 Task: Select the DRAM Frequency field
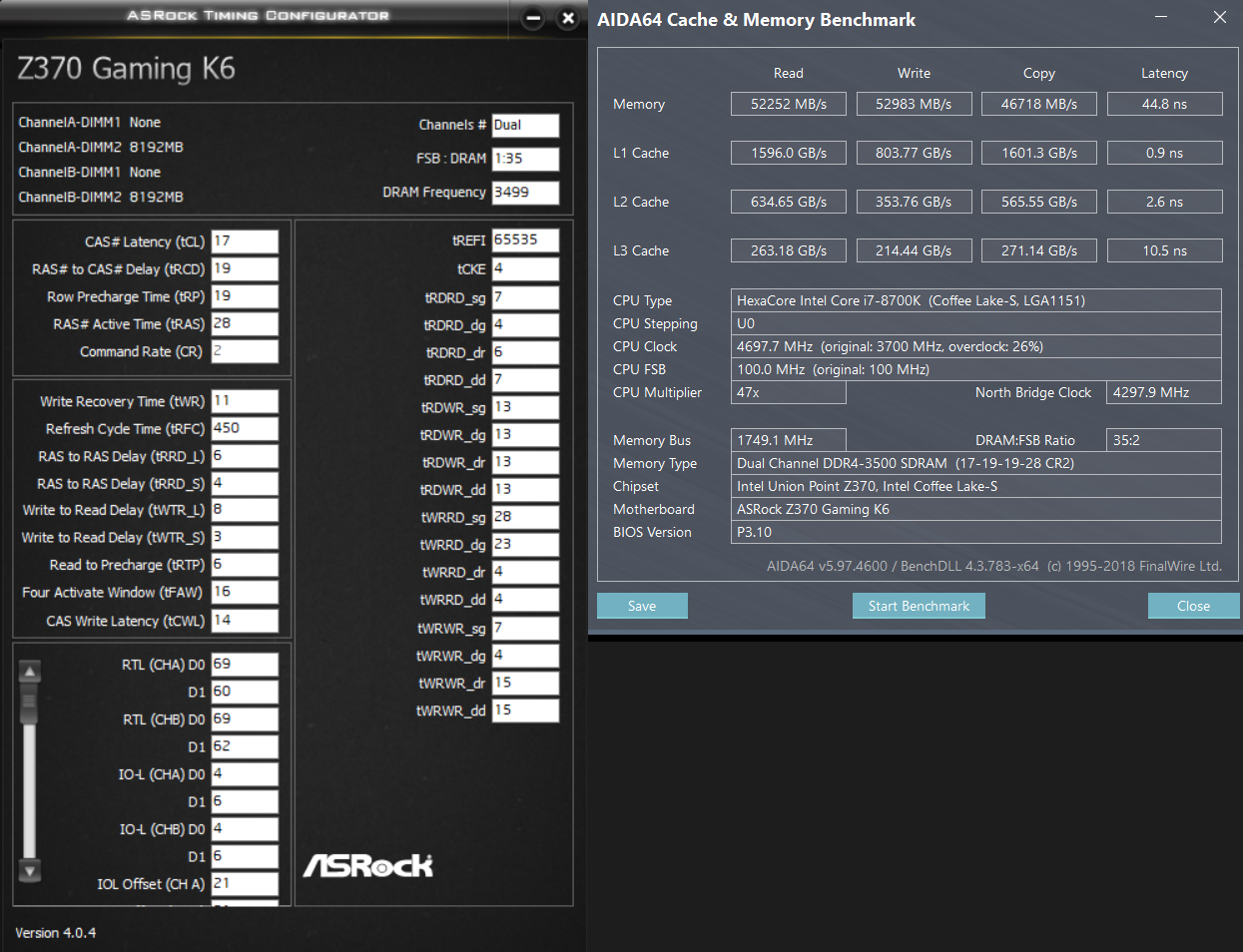(x=525, y=193)
